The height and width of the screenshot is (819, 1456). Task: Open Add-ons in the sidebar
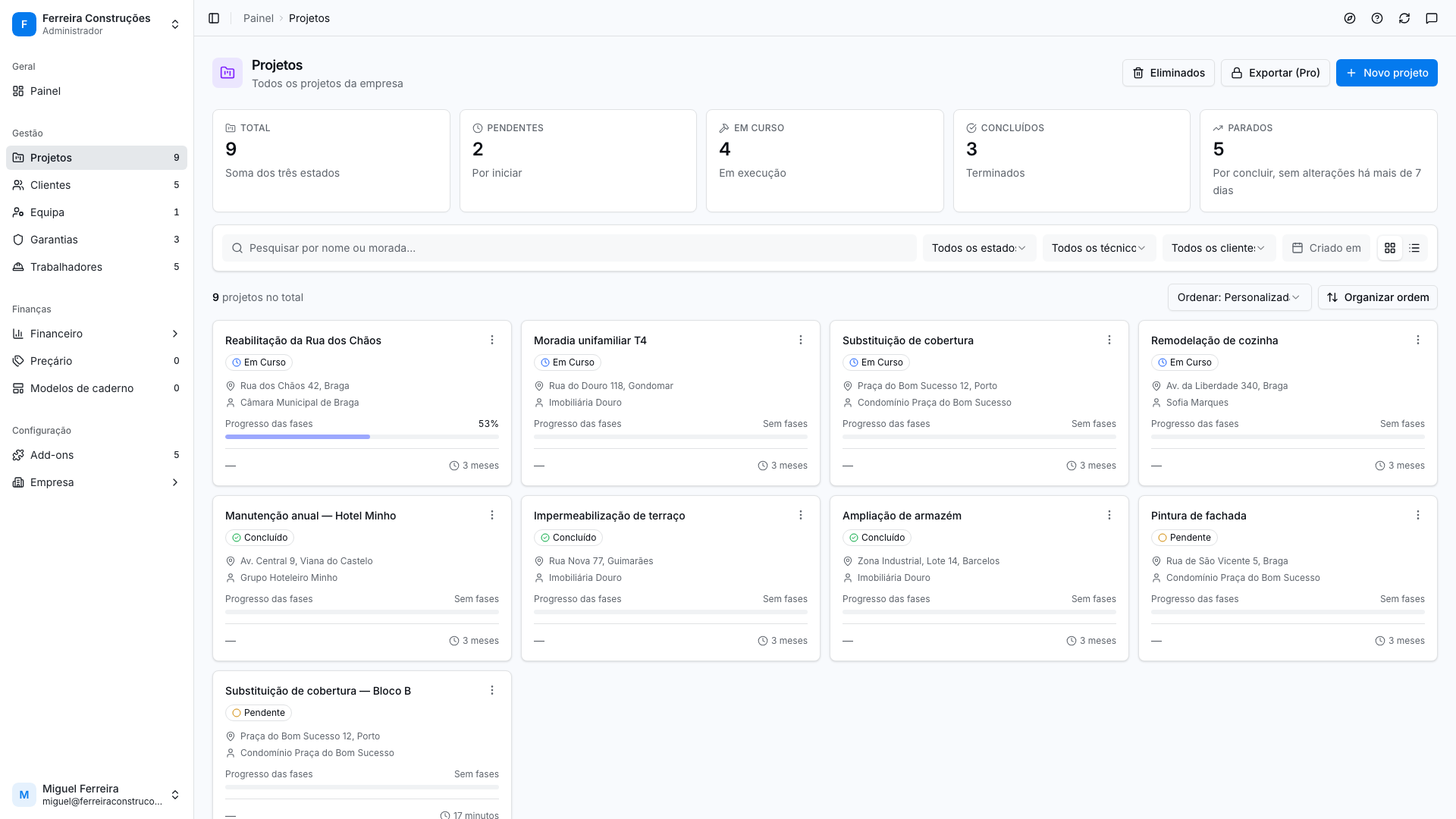click(97, 455)
